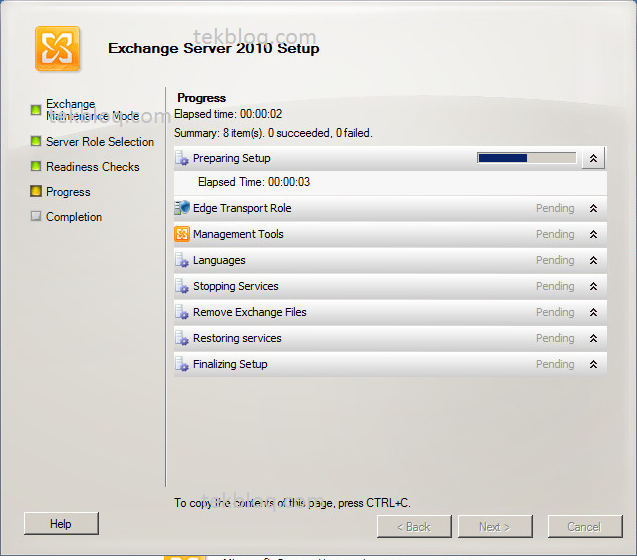Click yellow indicator beside Progress step

(36, 191)
